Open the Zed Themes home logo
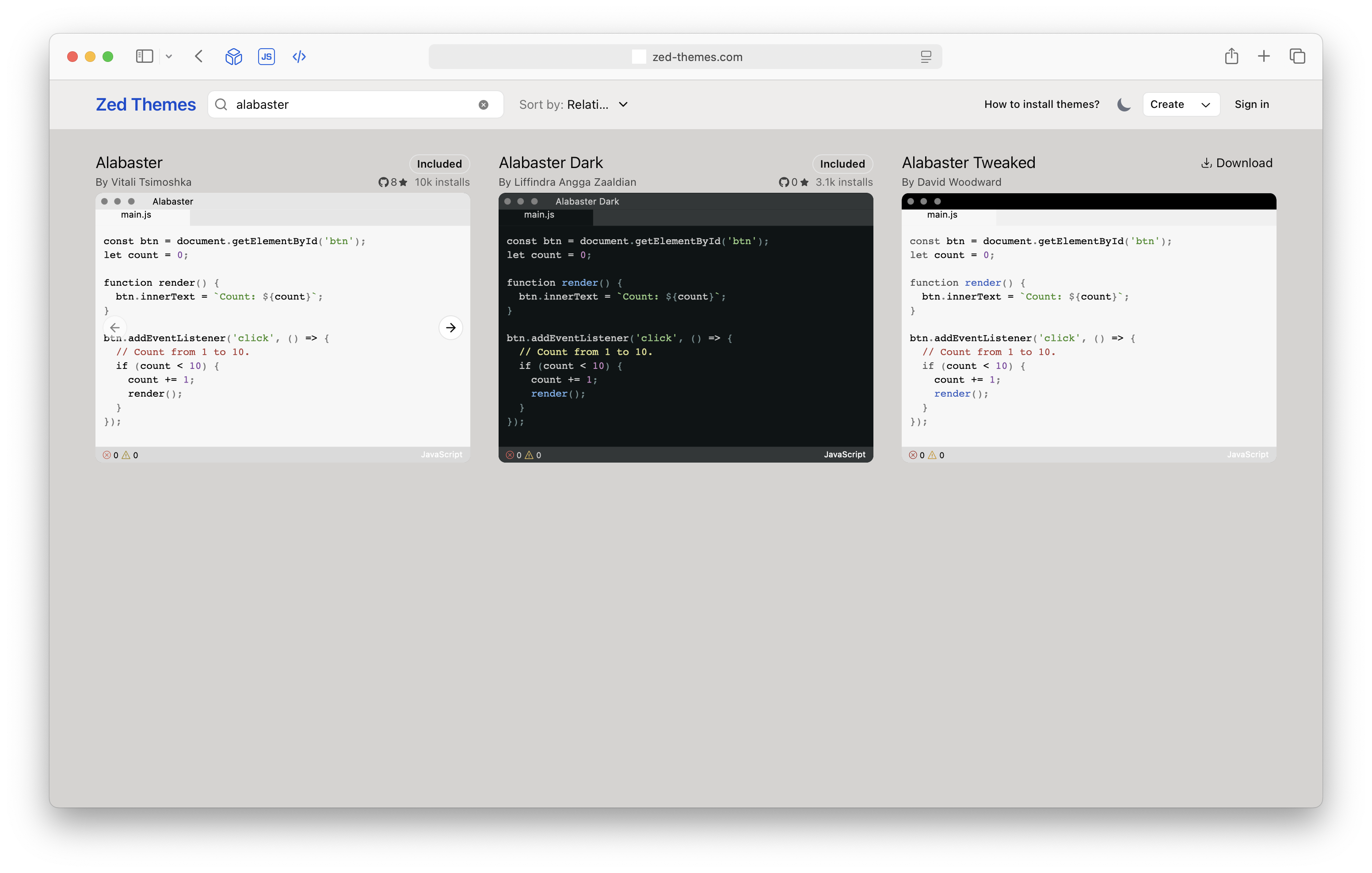1372x873 pixels. tap(146, 104)
